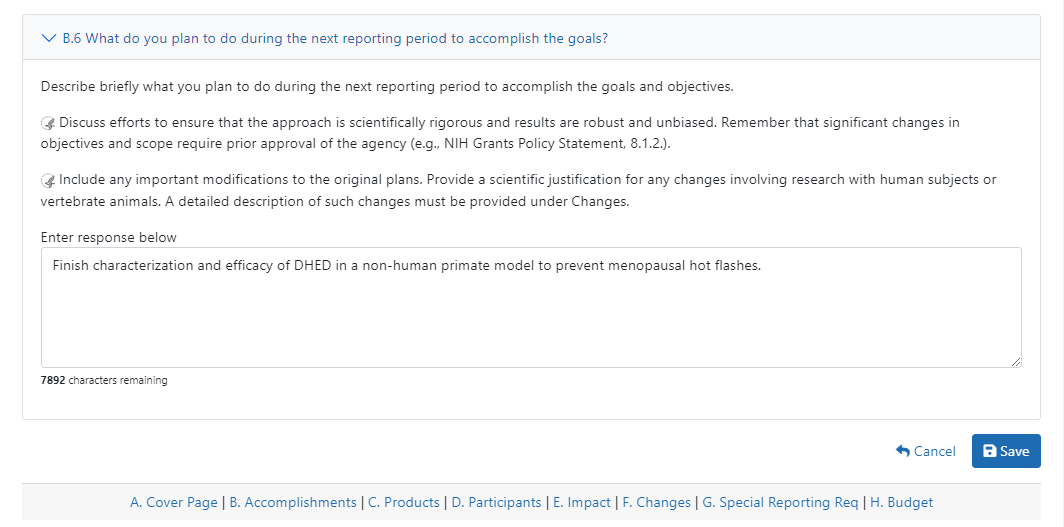Viewport: 1064px width, 527px height.
Task: Collapse the B.6 section chevron
Action: click(x=49, y=39)
